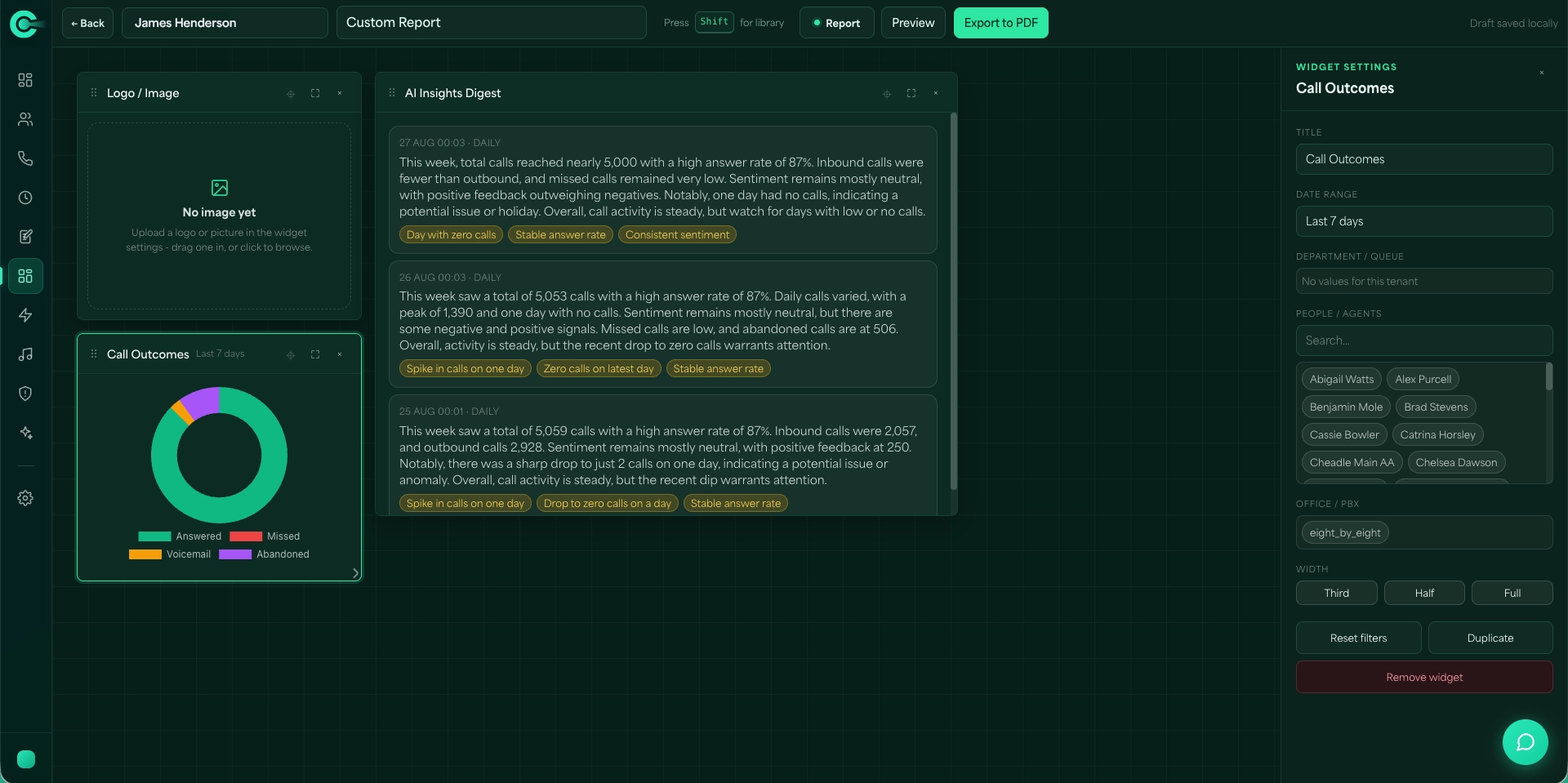Screen dimensions: 1568x783
Task: Close the Widget Settings panel
Action: [1542, 73]
